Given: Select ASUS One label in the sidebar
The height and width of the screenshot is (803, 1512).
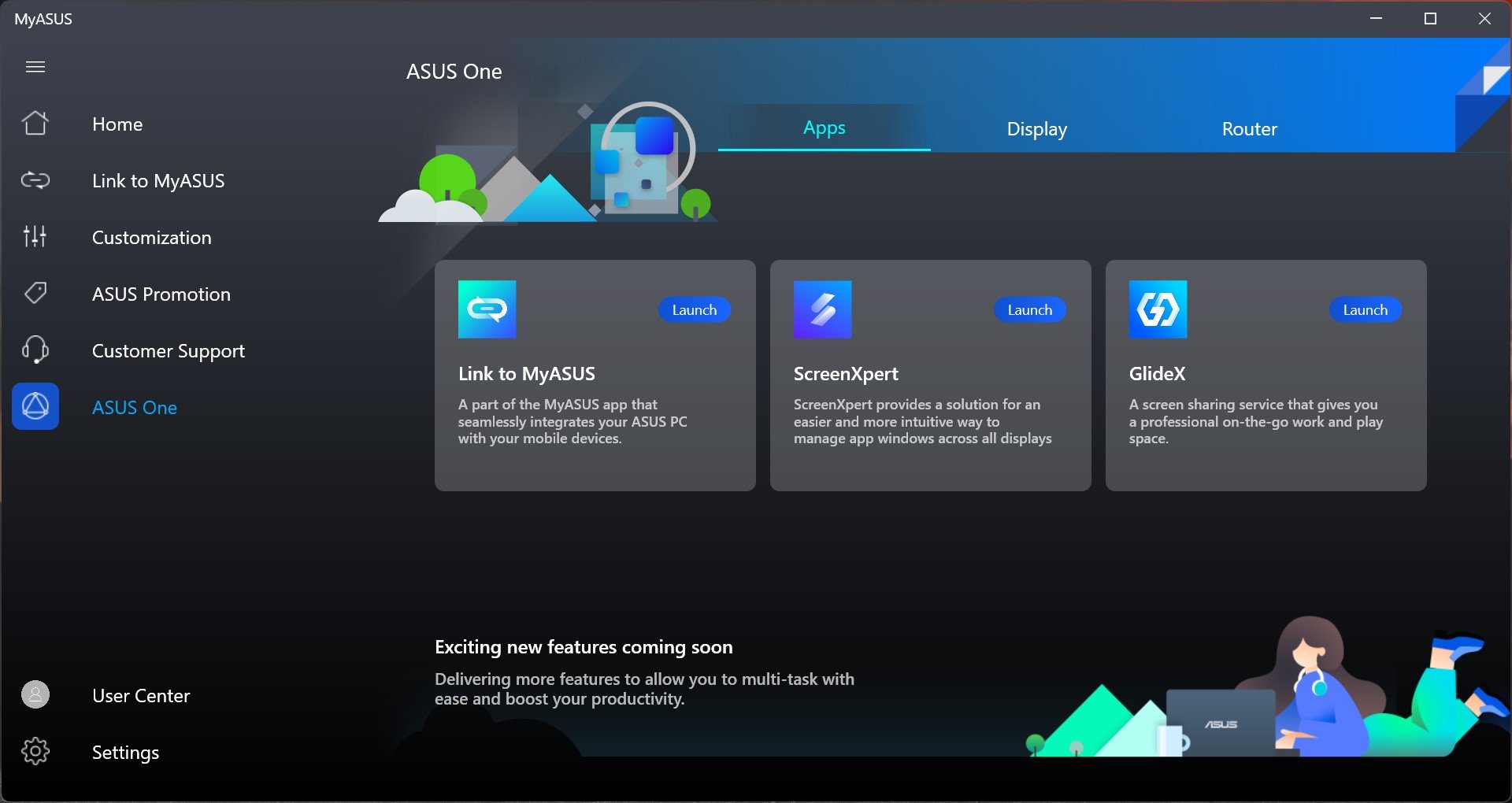Looking at the screenshot, I should pos(135,408).
